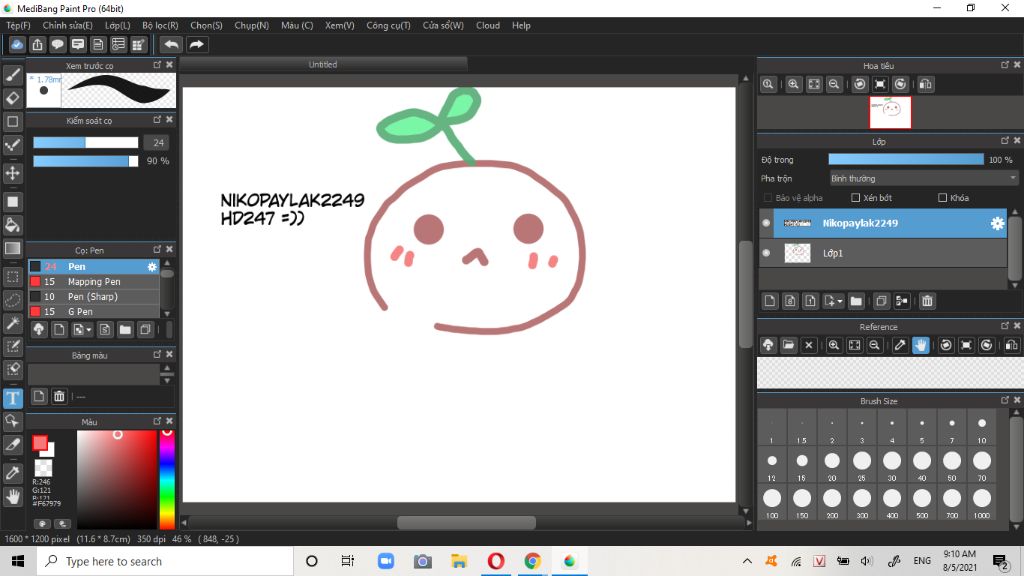Open the Chỉnh sửa(E) menu
Image resolution: width=1024 pixels, height=576 pixels.
67,25
